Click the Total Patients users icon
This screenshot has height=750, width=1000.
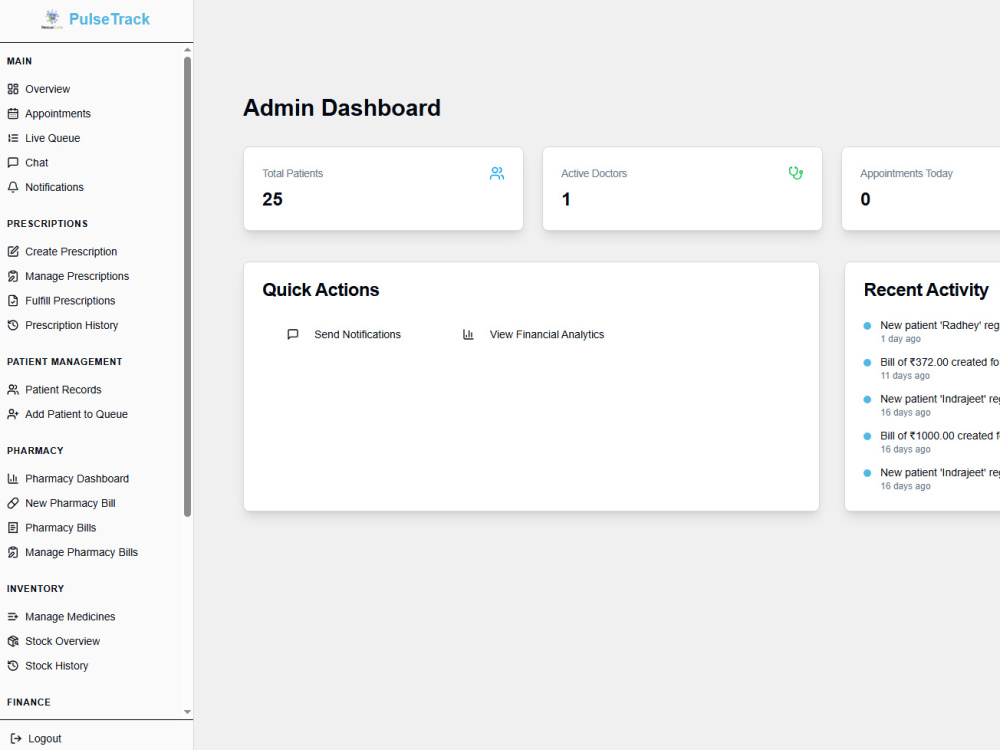[x=497, y=173]
